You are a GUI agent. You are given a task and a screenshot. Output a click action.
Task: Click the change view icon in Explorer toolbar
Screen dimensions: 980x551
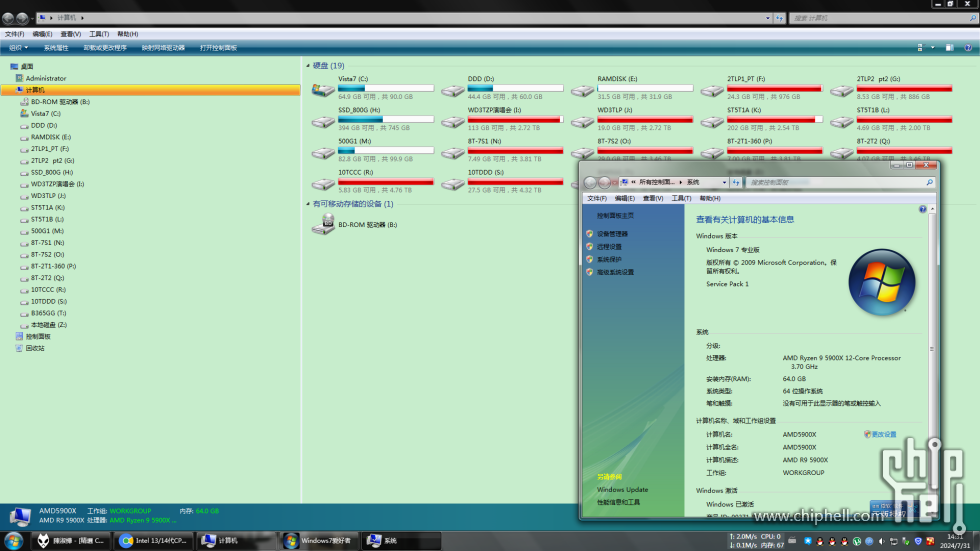pyautogui.click(x=920, y=47)
